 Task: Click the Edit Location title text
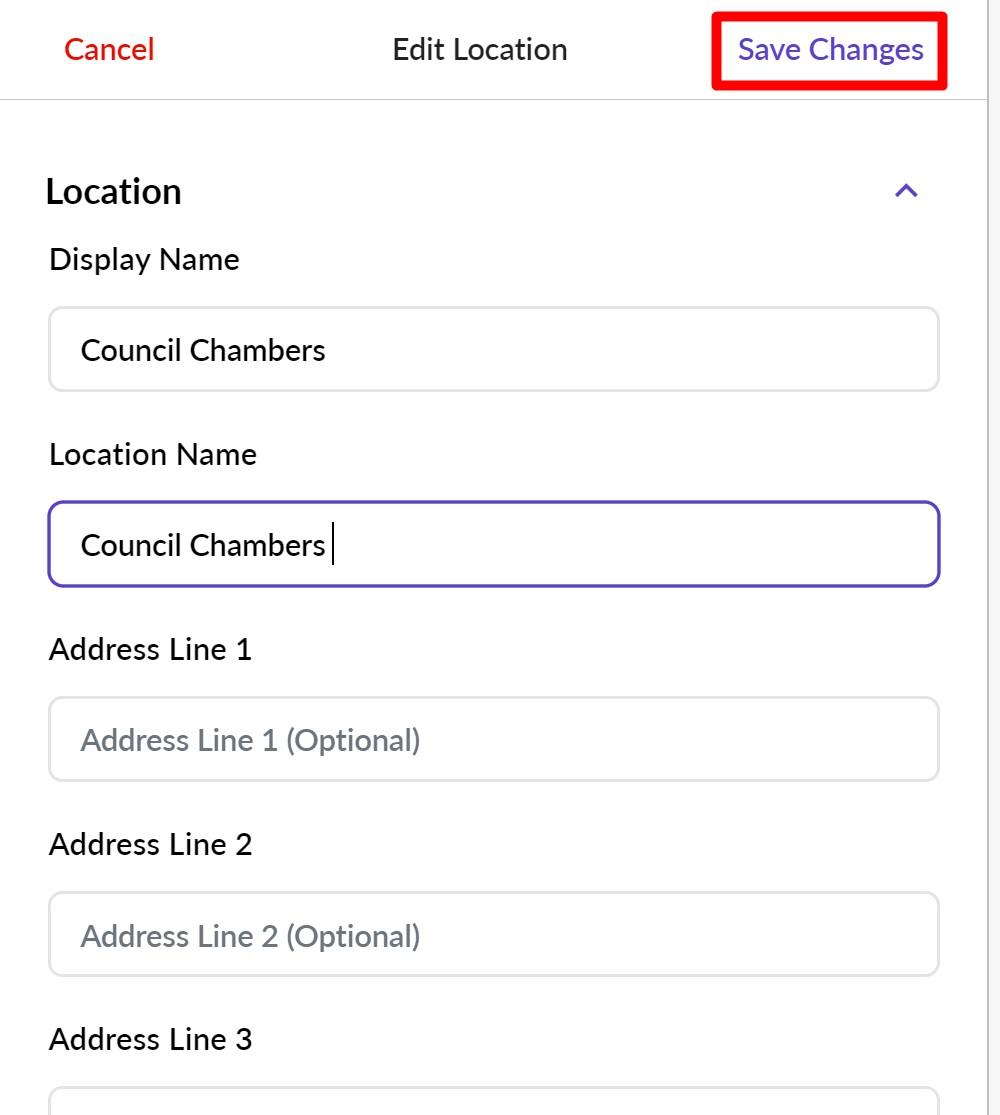(x=480, y=50)
